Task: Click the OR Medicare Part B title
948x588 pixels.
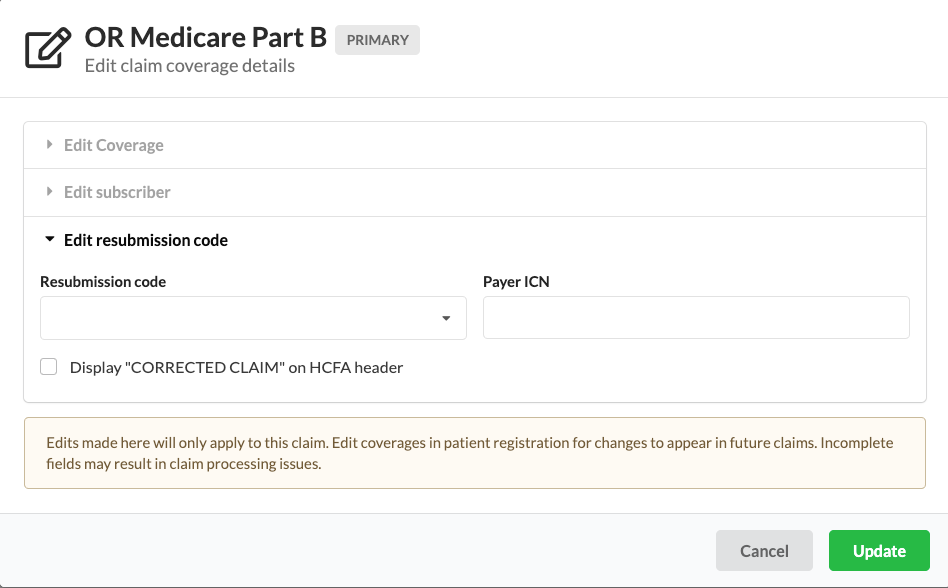Action: [x=205, y=38]
